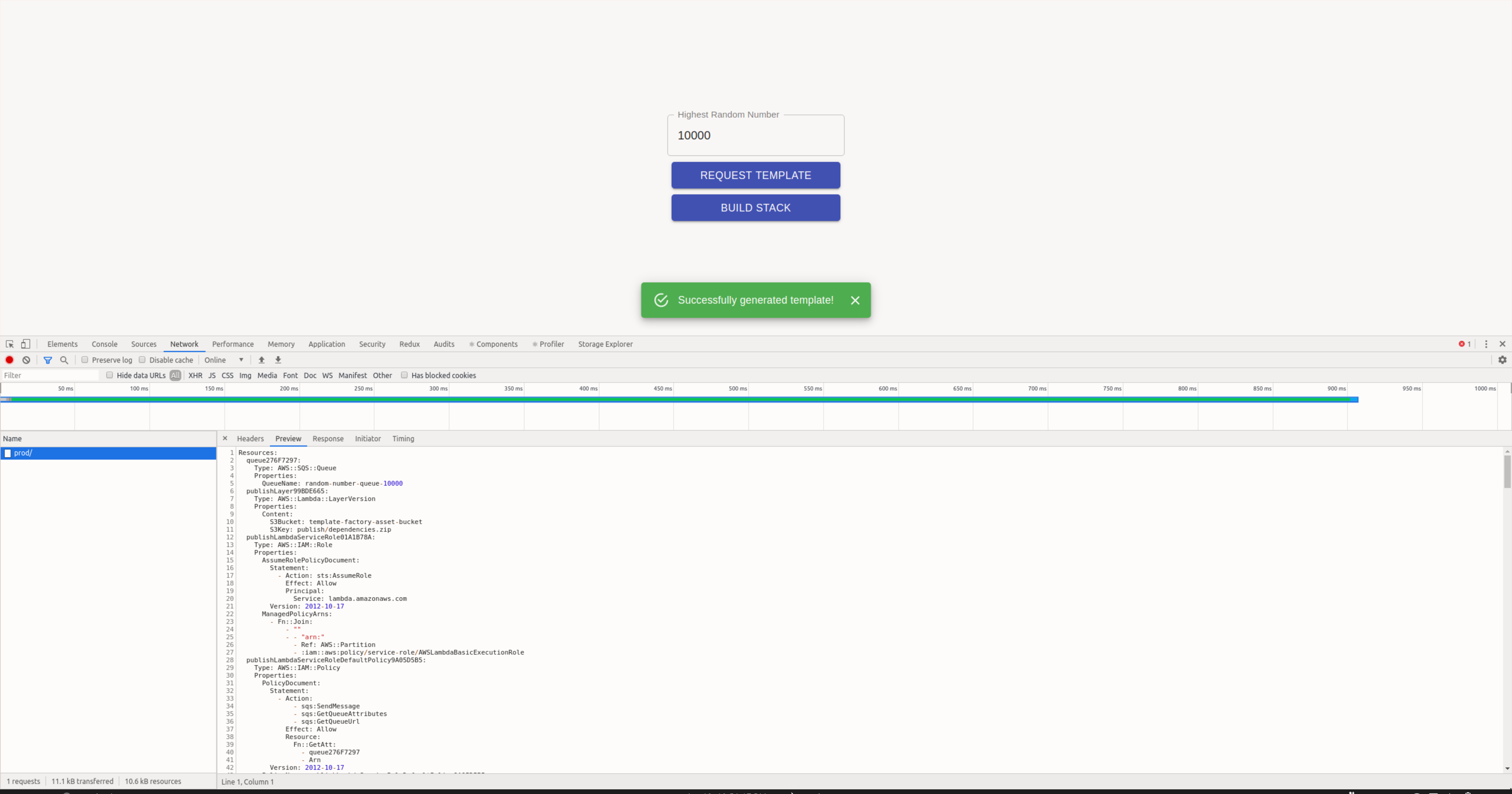Enable the Disable cache checkbox
The image size is (1512, 794).
click(142, 360)
